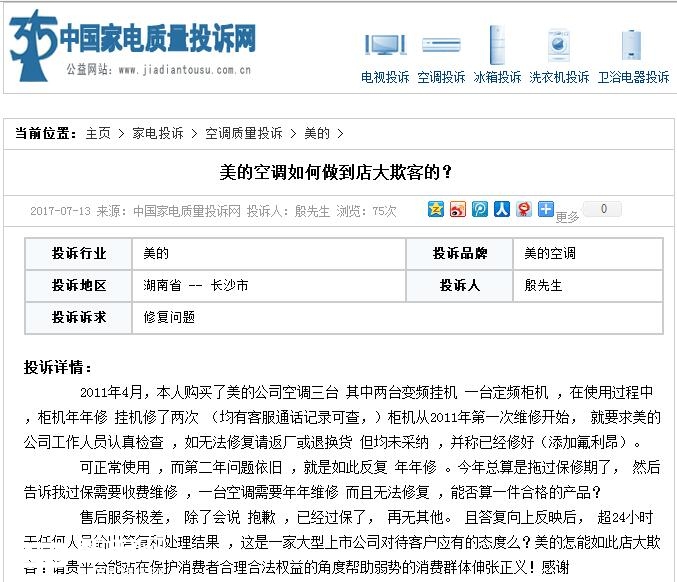The image size is (677, 582).
Task: Click the 投诉品牌 table header cell
Action: tap(459, 253)
